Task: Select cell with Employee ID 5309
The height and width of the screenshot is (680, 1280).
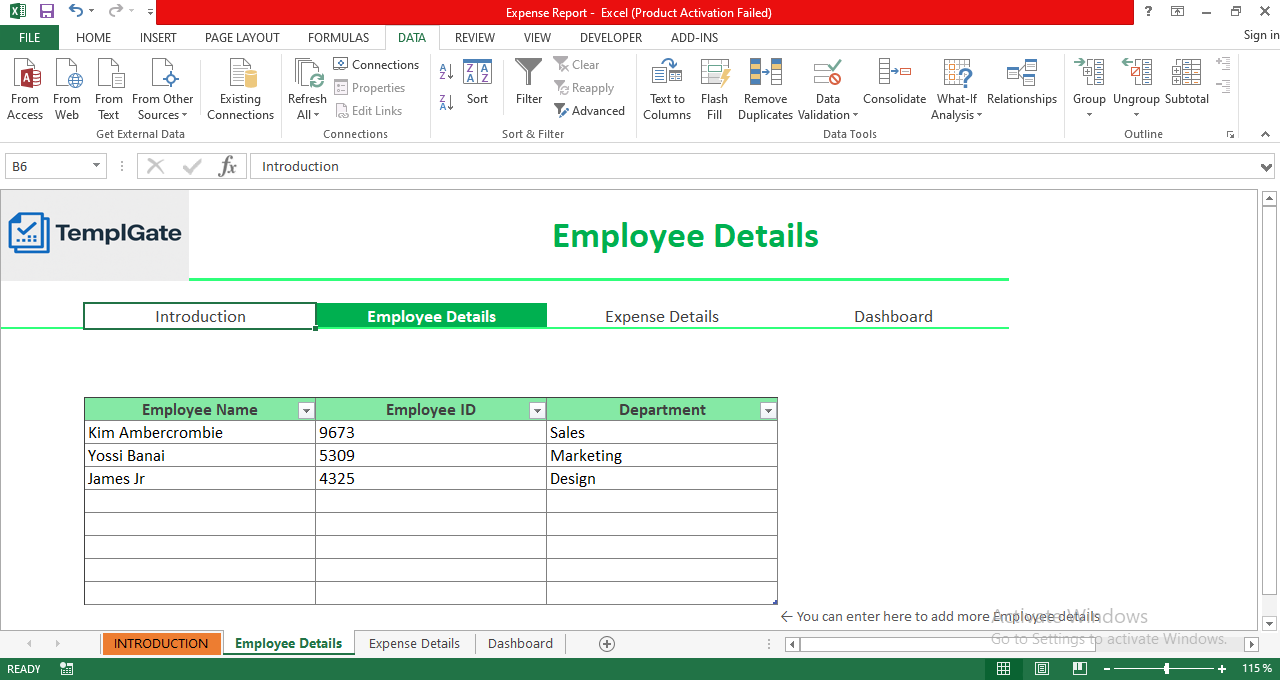Action: [431, 455]
